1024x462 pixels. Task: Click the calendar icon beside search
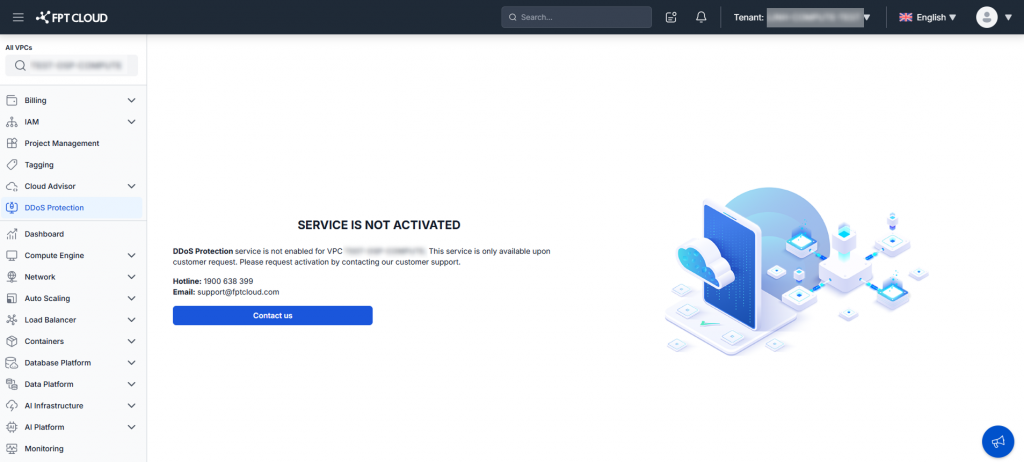pyautogui.click(x=671, y=17)
